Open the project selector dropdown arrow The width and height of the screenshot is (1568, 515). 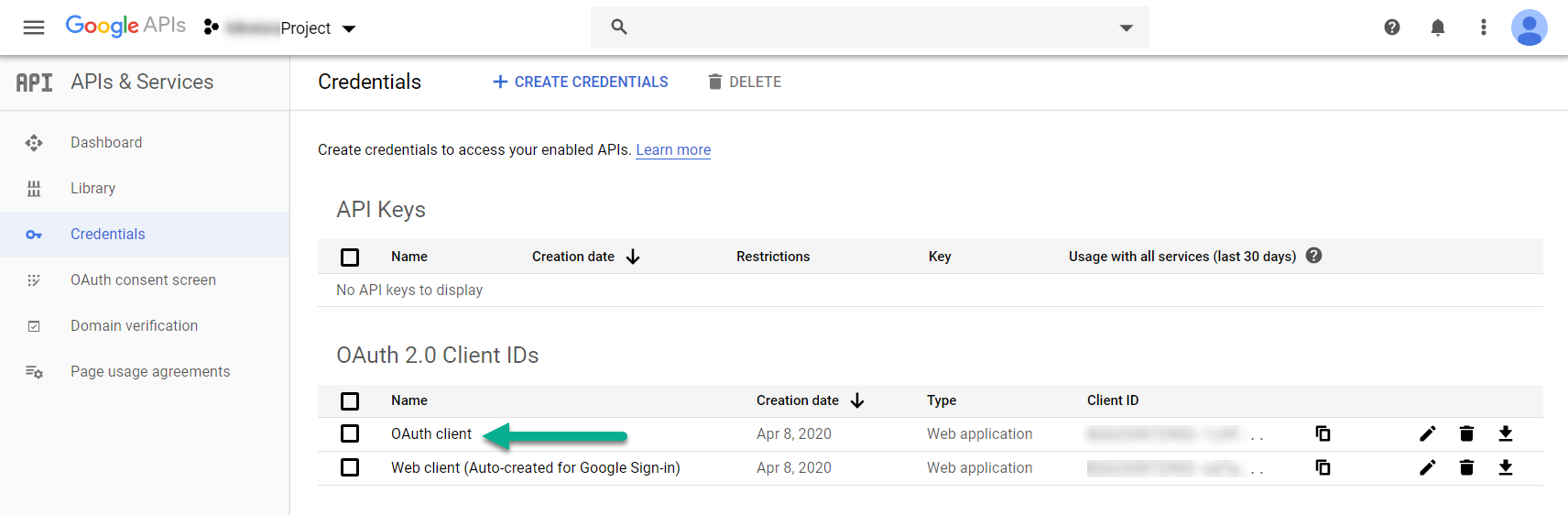tap(349, 29)
